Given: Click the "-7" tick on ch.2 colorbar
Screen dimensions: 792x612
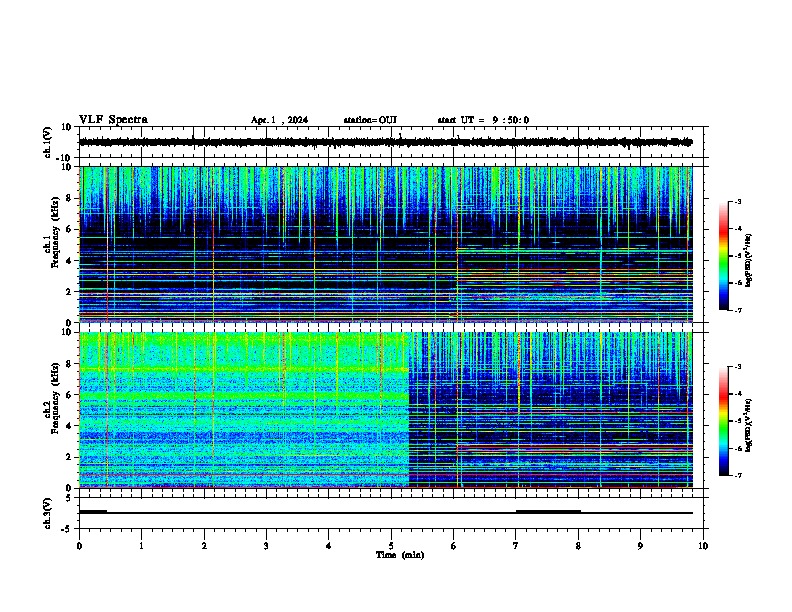Looking at the screenshot, I should [x=737, y=475].
